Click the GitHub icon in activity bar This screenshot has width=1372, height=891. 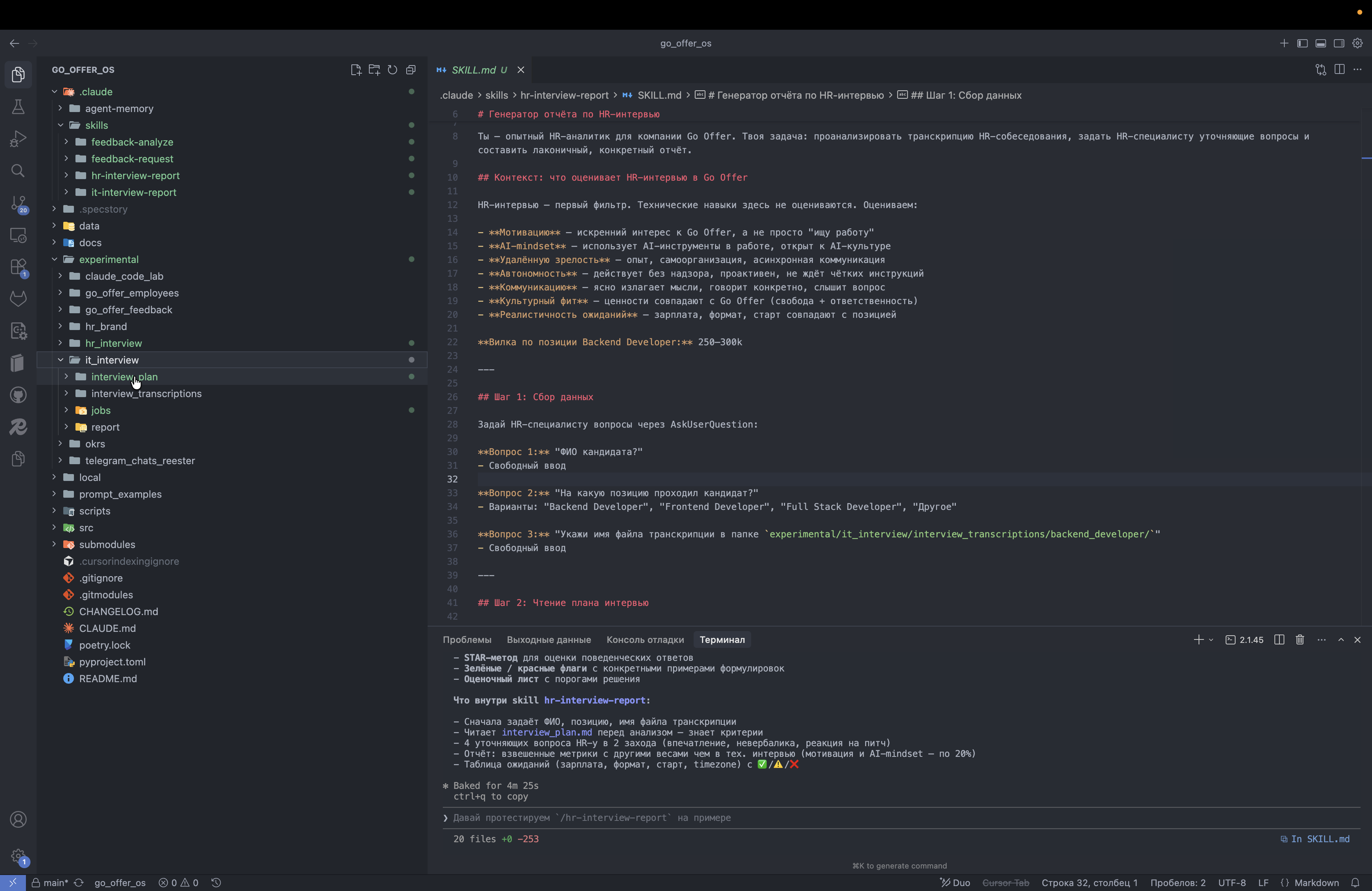(x=18, y=395)
